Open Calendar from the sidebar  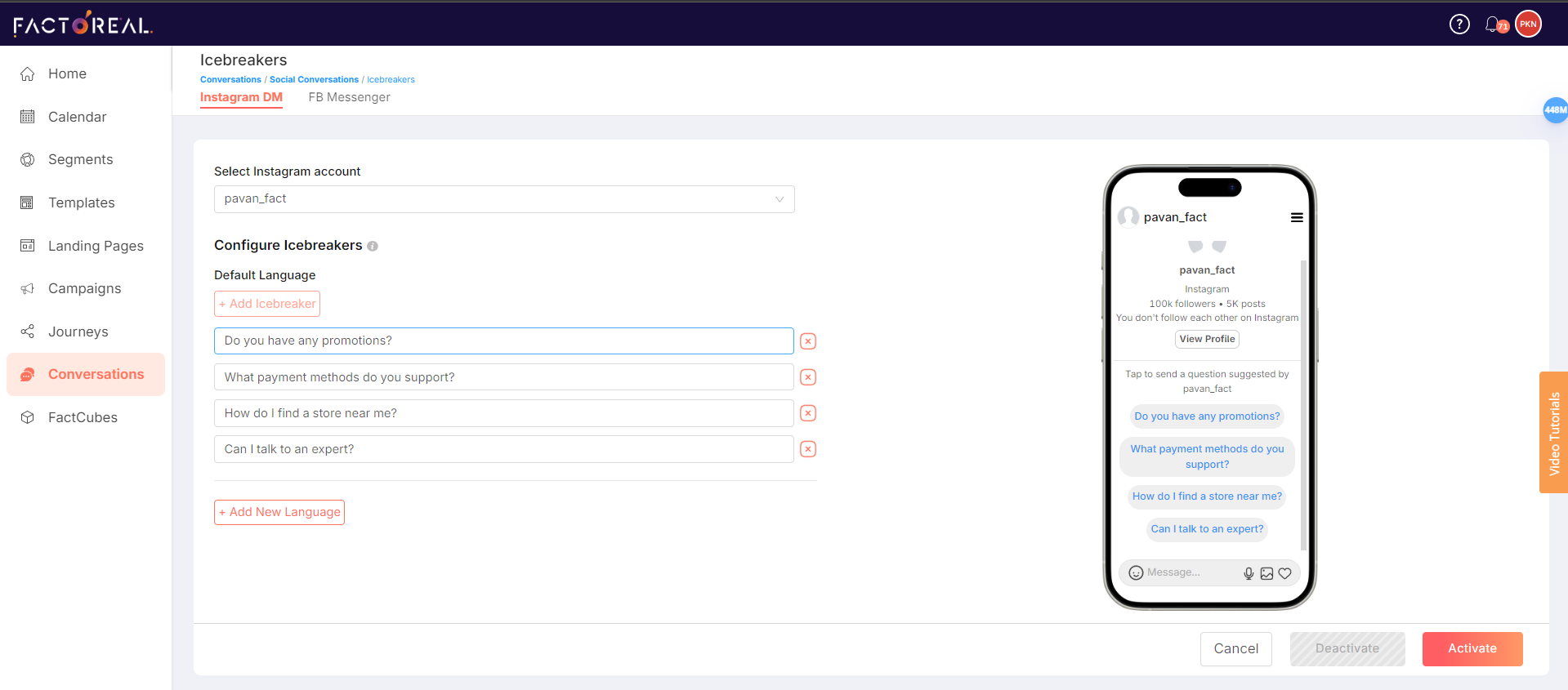pyautogui.click(x=77, y=117)
